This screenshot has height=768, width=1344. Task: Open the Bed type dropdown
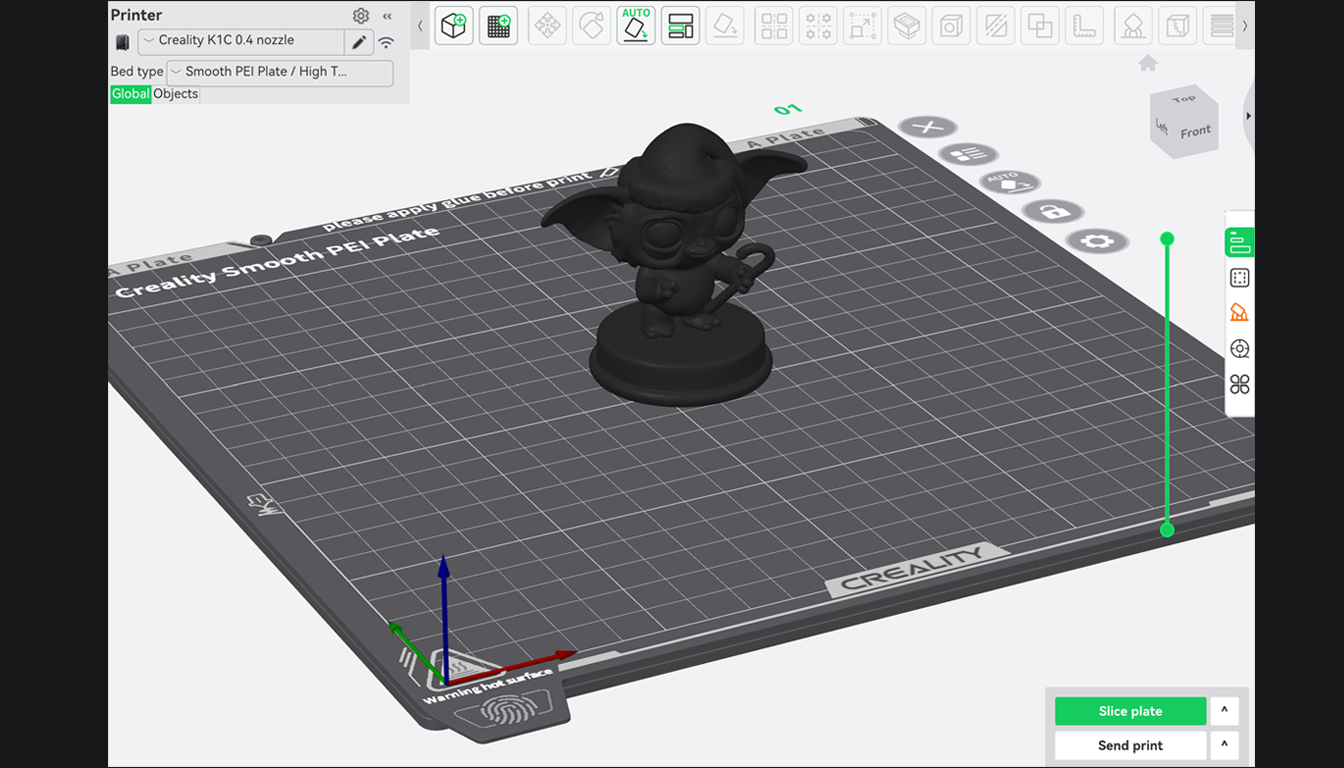279,72
